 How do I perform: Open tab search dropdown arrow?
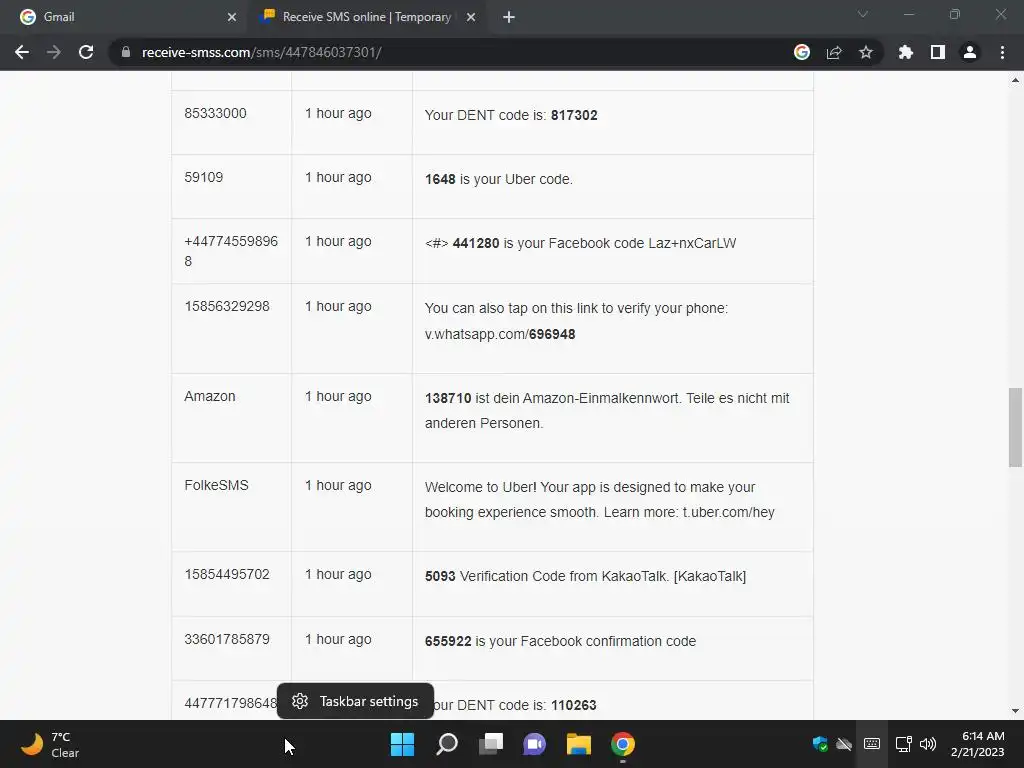click(x=863, y=14)
